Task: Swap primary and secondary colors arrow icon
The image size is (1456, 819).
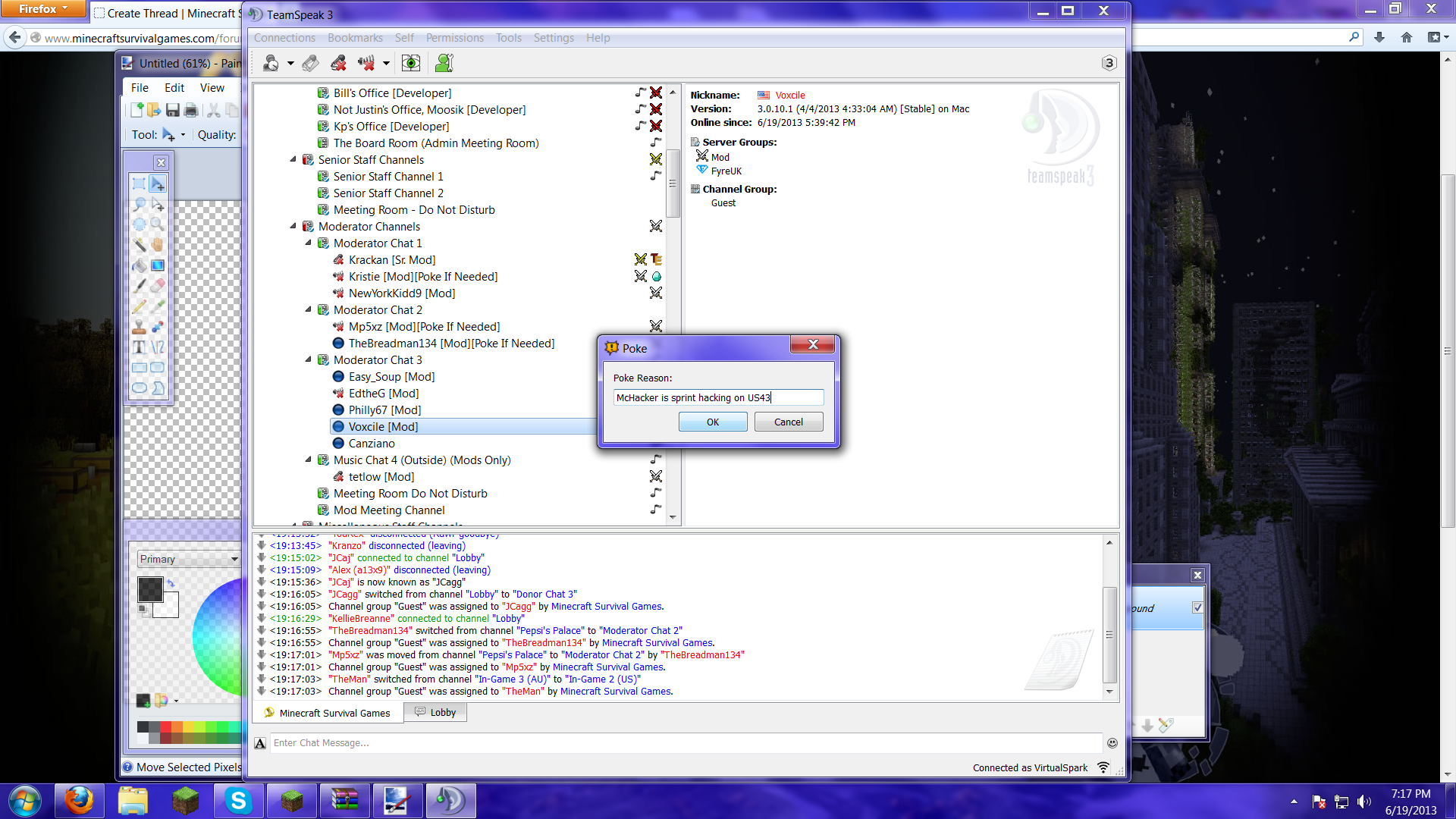Action: (x=171, y=583)
